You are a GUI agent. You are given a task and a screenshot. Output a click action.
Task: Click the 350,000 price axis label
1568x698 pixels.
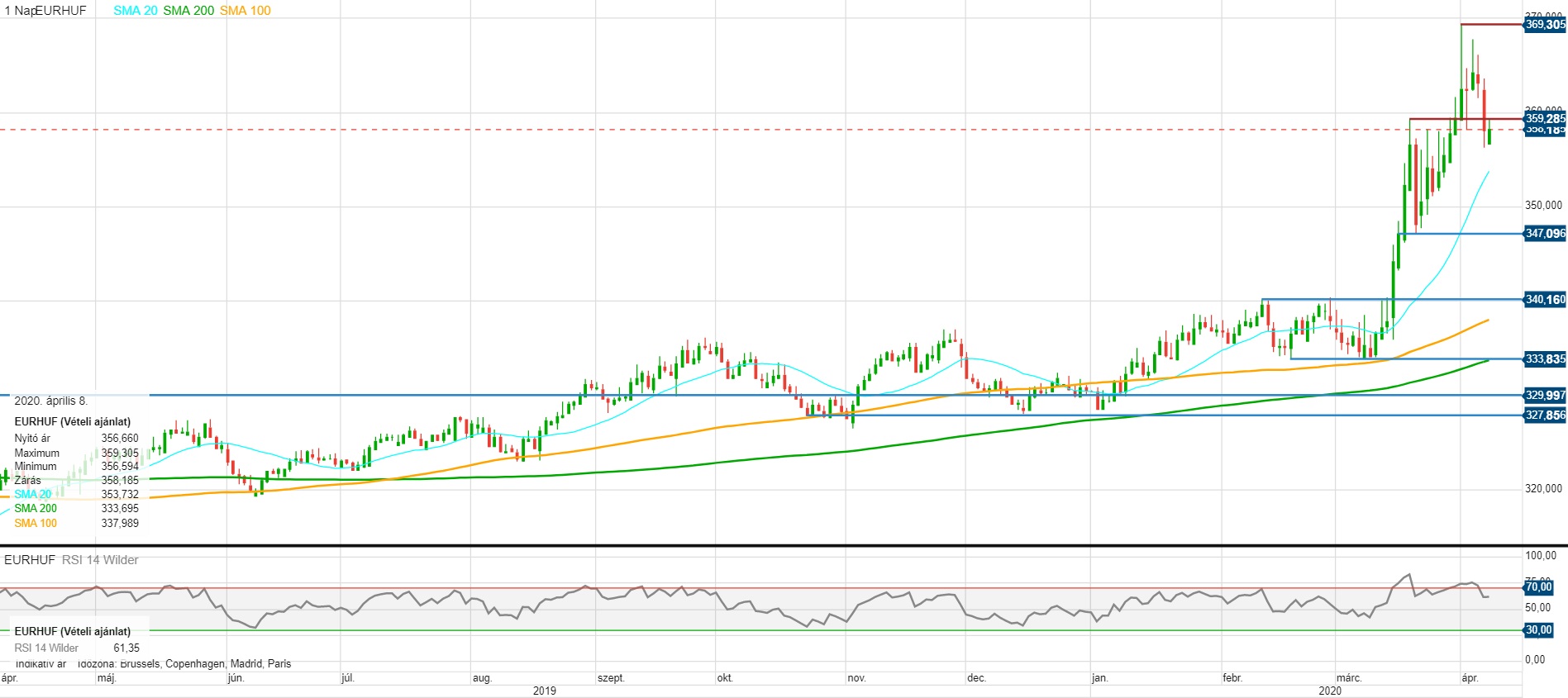1544,206
